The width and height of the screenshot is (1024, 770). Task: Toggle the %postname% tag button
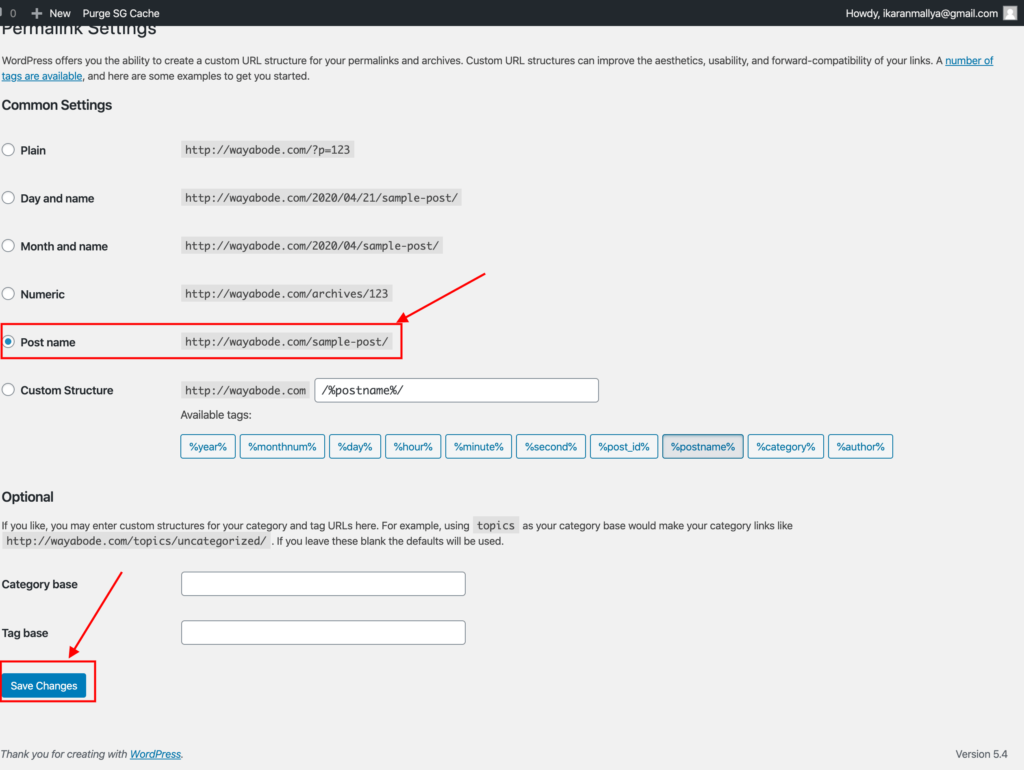pos(703,447)
